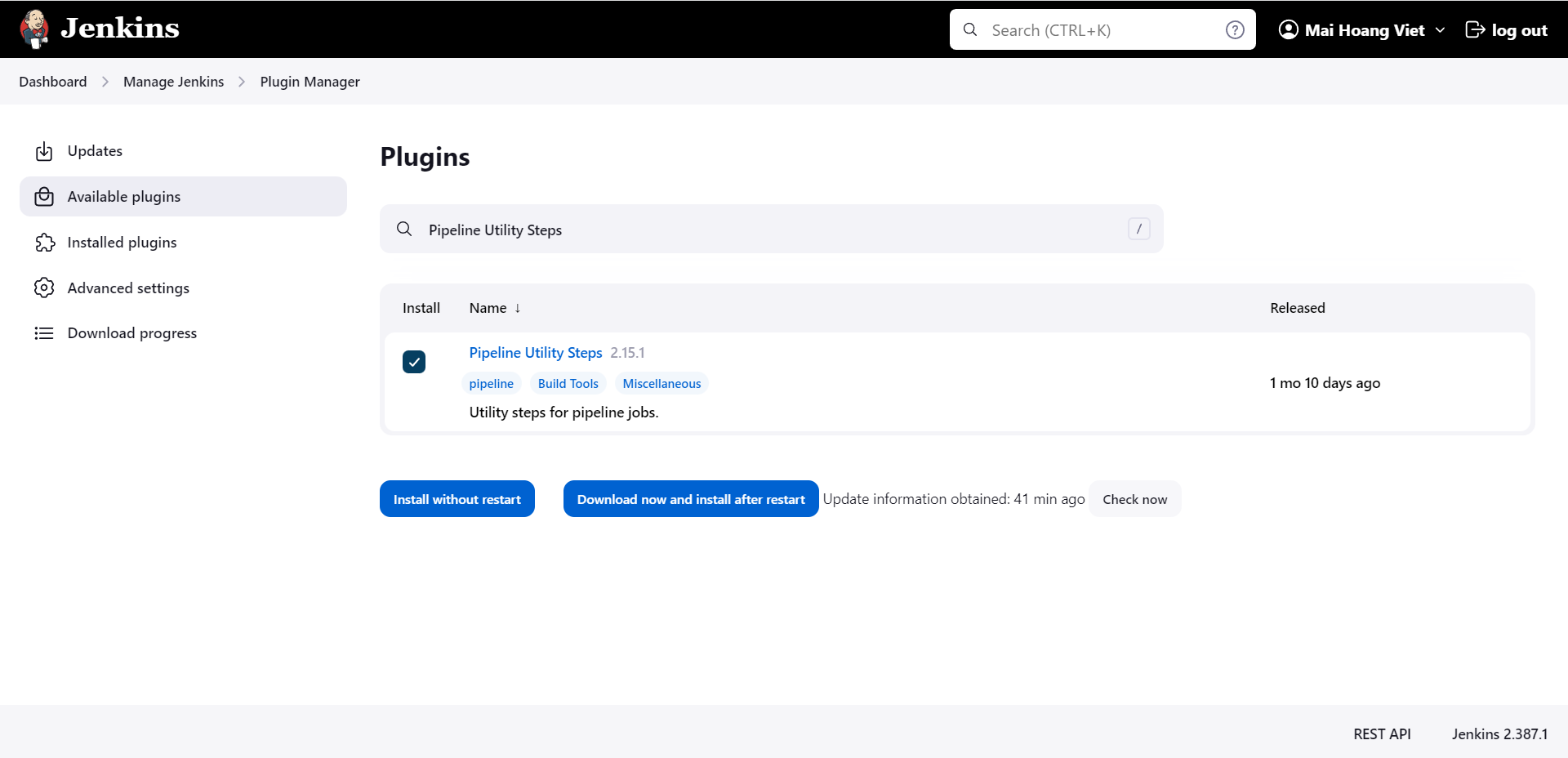Image resolution: width=1568 pixels, height=758 pixels.
Task: Open the search help question mark icon
Action: pyautogui.click(x=1235, y=29)
